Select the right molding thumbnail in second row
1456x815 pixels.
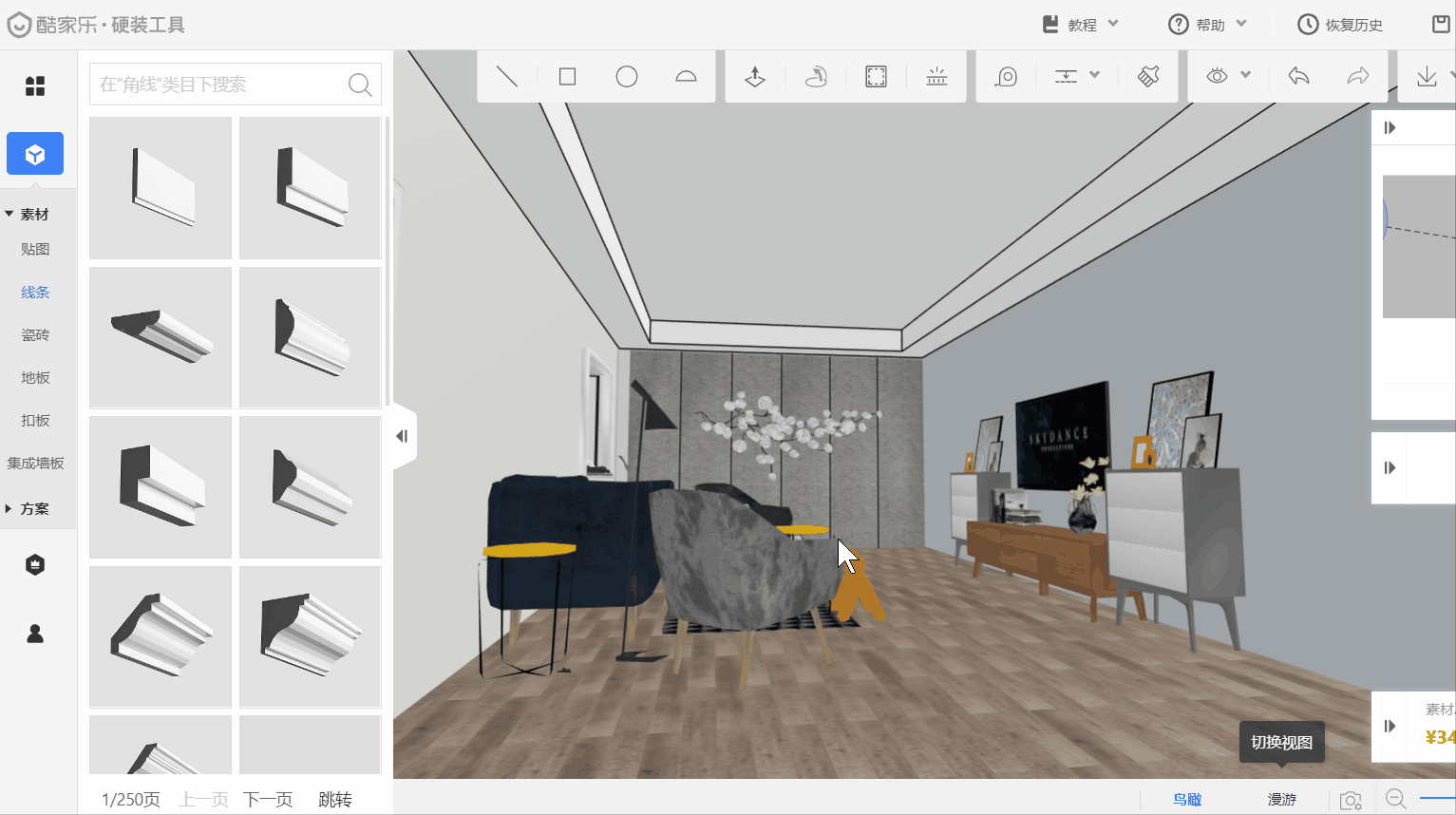[311, 337]
